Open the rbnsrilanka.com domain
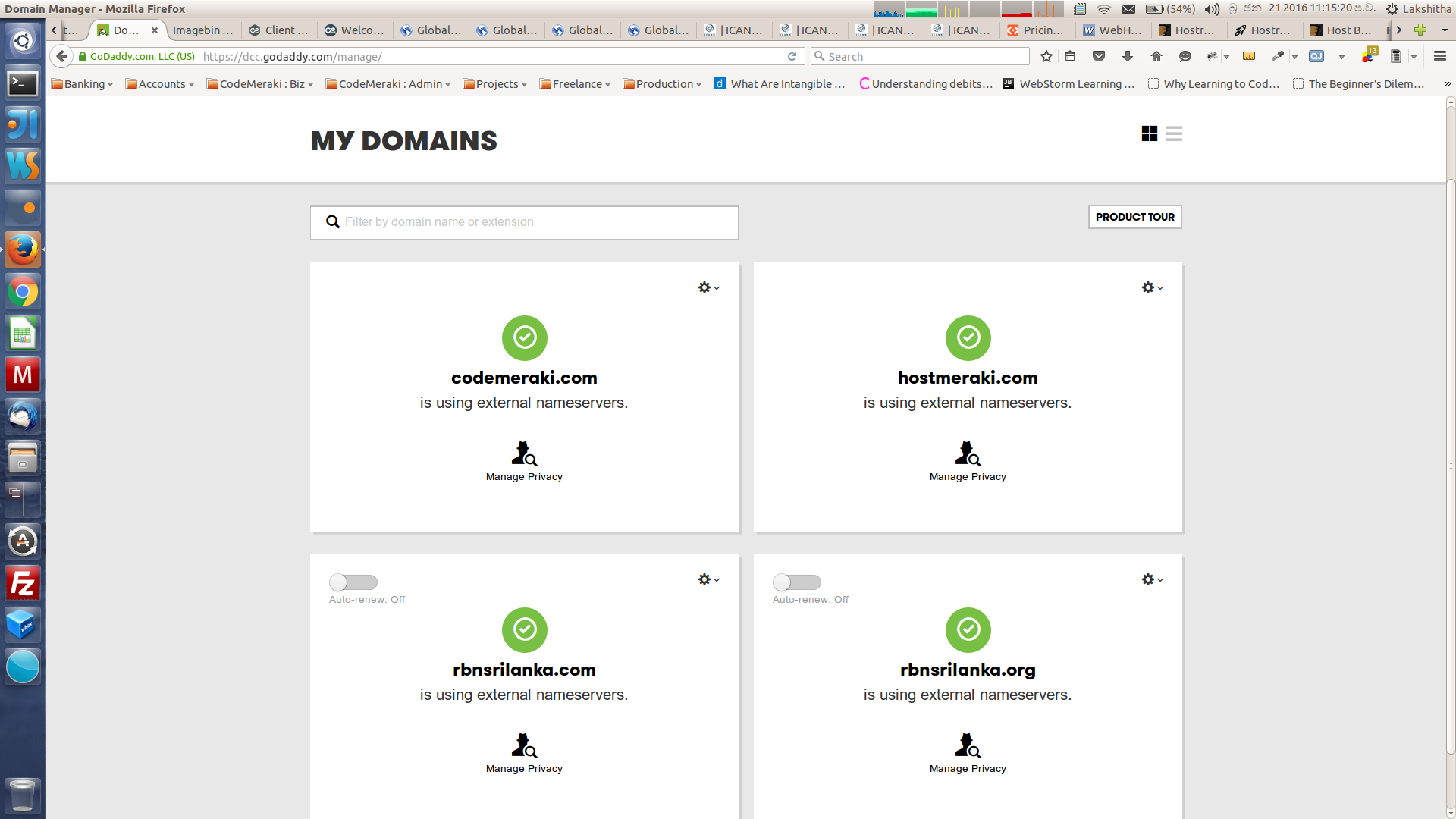The image size is (1456, 819). [x=524, y=670]
